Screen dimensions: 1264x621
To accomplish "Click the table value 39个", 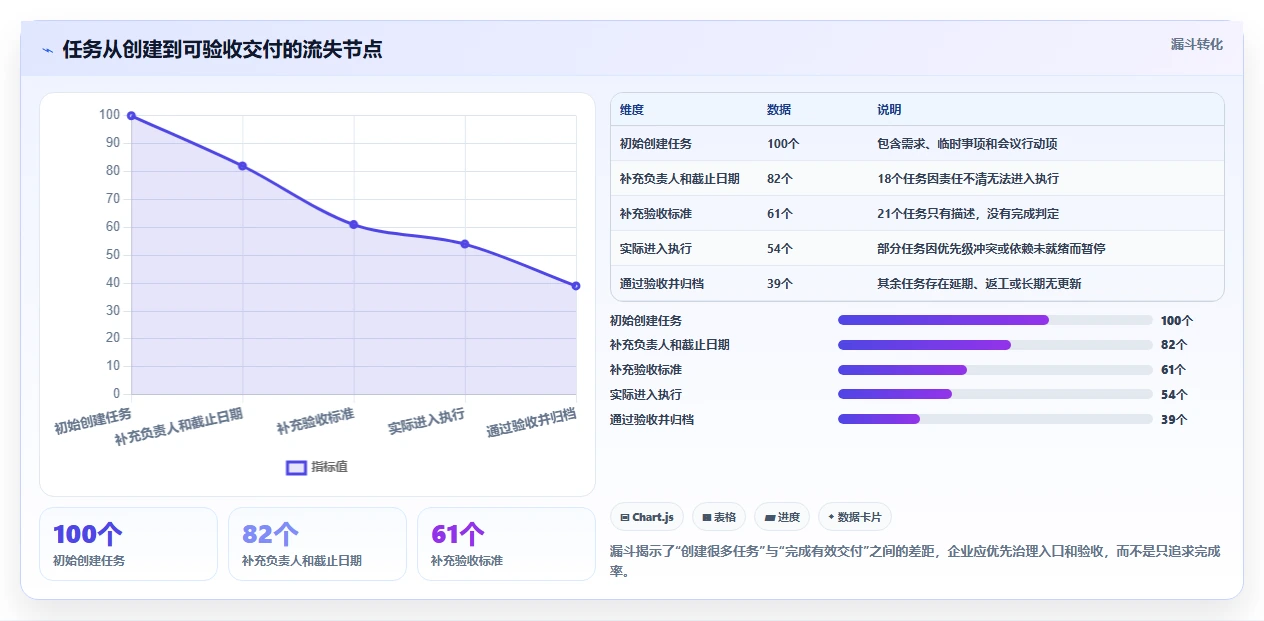I will [780, 284].
